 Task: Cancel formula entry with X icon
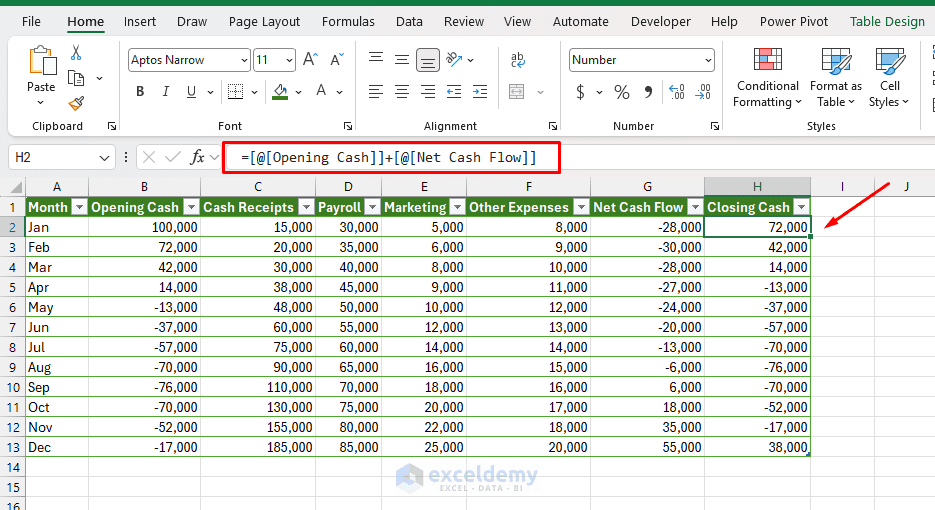pyautogui.click(x=149, y=157)
